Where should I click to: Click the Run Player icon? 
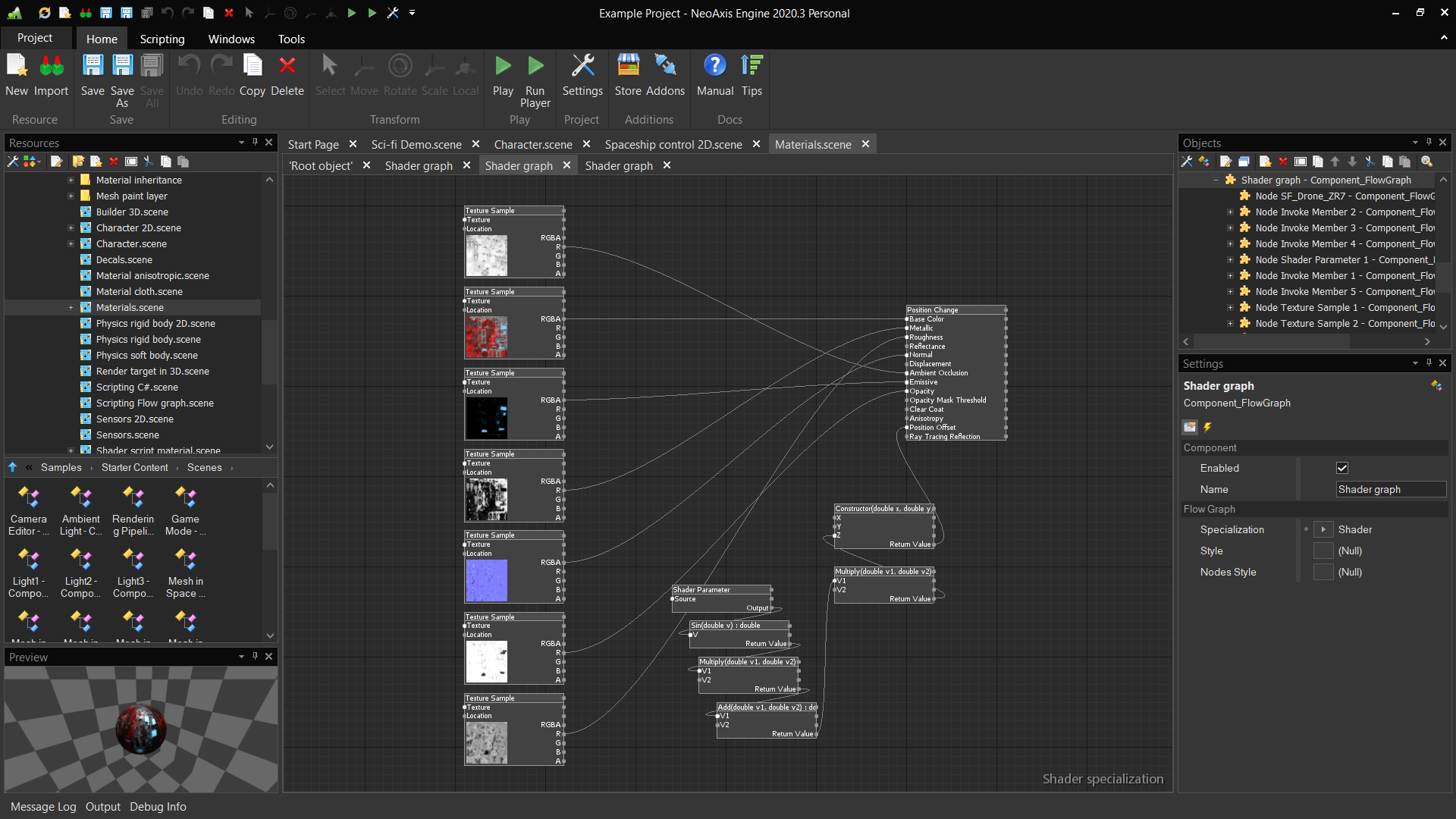tap(535, 67)
